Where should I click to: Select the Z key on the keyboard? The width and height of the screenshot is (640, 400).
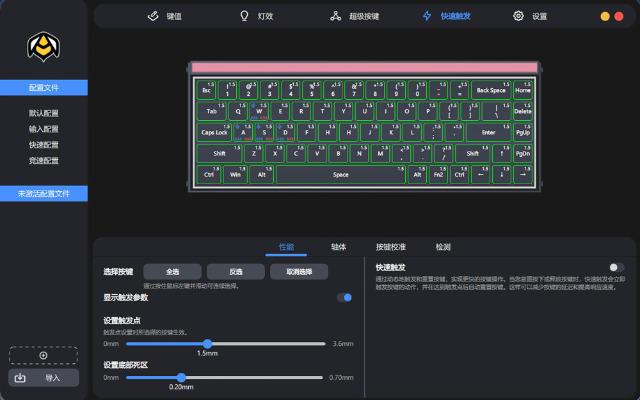(x=254, y=153)
